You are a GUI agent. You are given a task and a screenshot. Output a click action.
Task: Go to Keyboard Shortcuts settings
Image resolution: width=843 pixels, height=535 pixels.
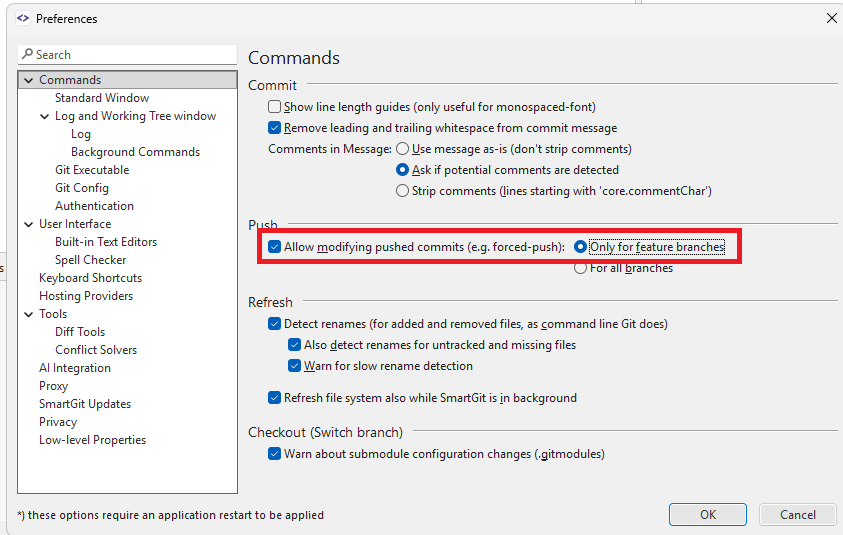click(x=90, y=278)
